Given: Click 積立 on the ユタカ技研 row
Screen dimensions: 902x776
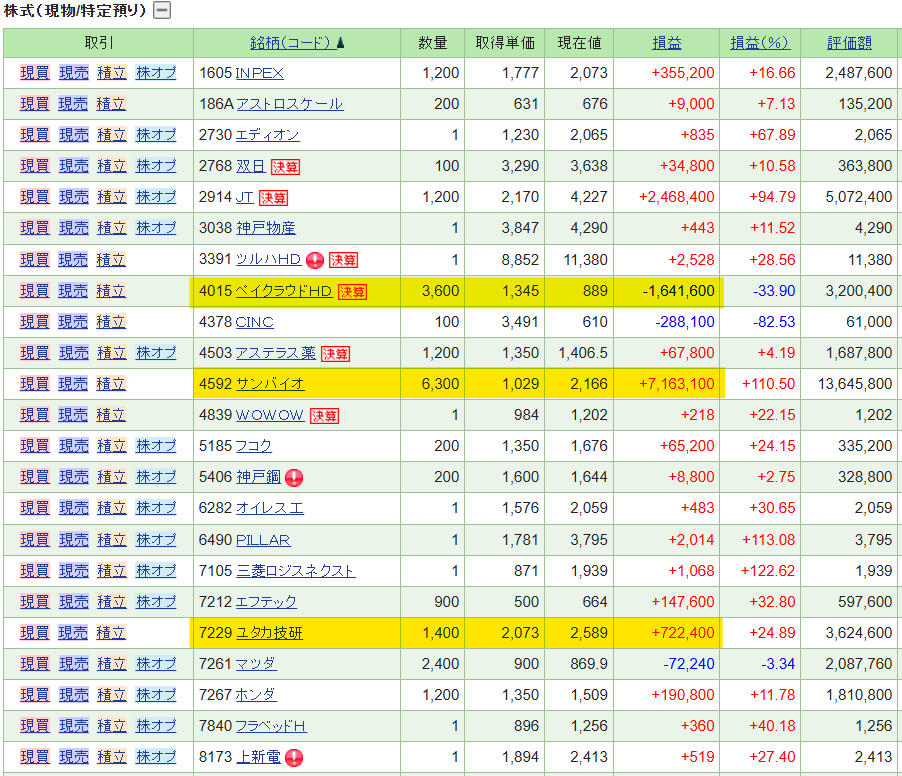Looking at the screenshot, I should point(111,633).
